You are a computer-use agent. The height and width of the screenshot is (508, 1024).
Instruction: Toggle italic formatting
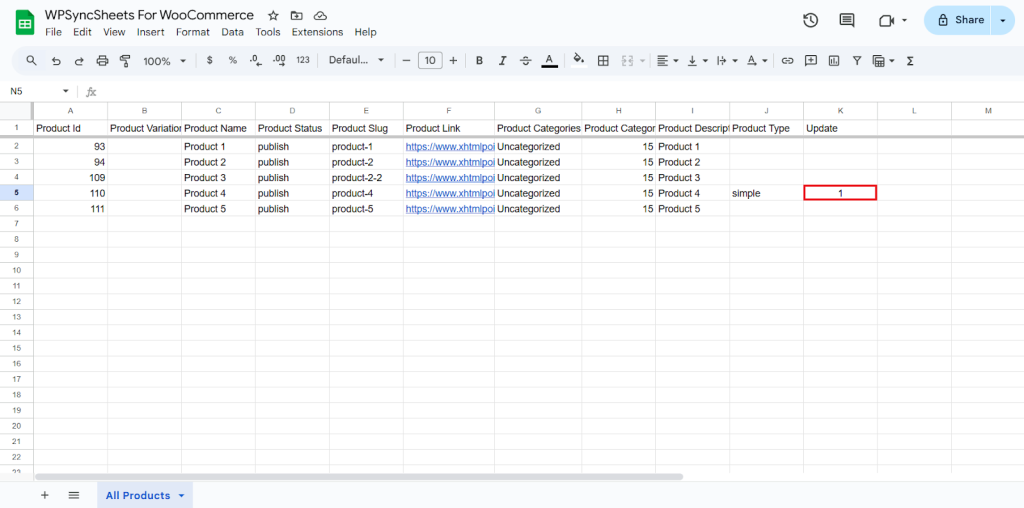(x=502, y=61)
